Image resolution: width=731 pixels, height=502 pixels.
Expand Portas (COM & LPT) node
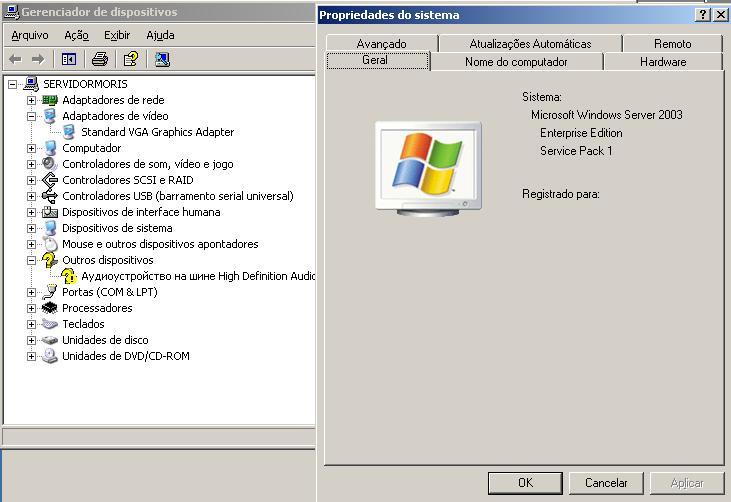click(x=31, y=292)
